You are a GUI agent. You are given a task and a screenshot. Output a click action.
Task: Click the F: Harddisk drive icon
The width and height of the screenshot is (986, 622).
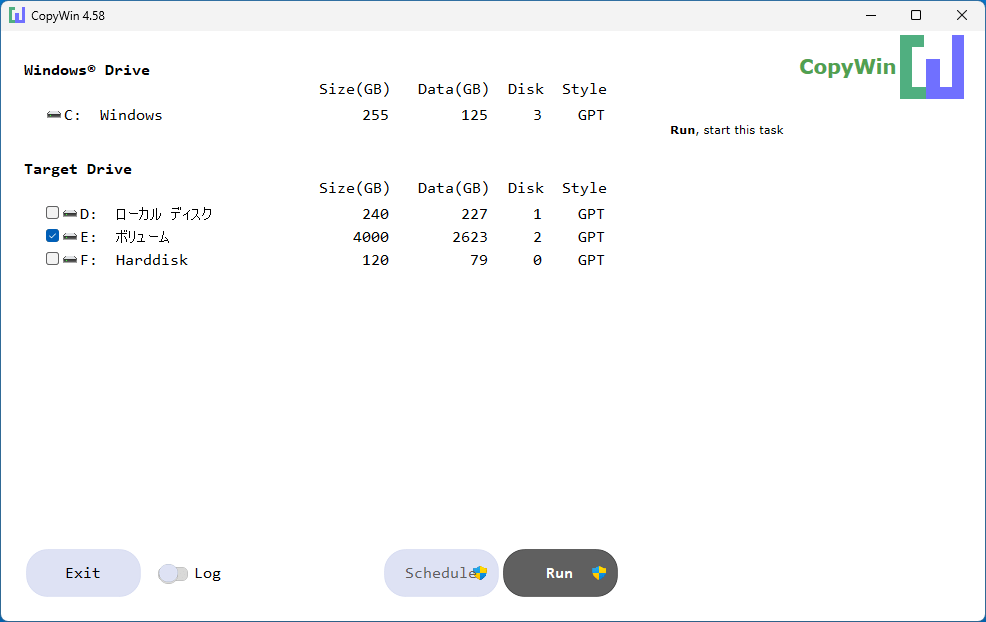point(70,260)
